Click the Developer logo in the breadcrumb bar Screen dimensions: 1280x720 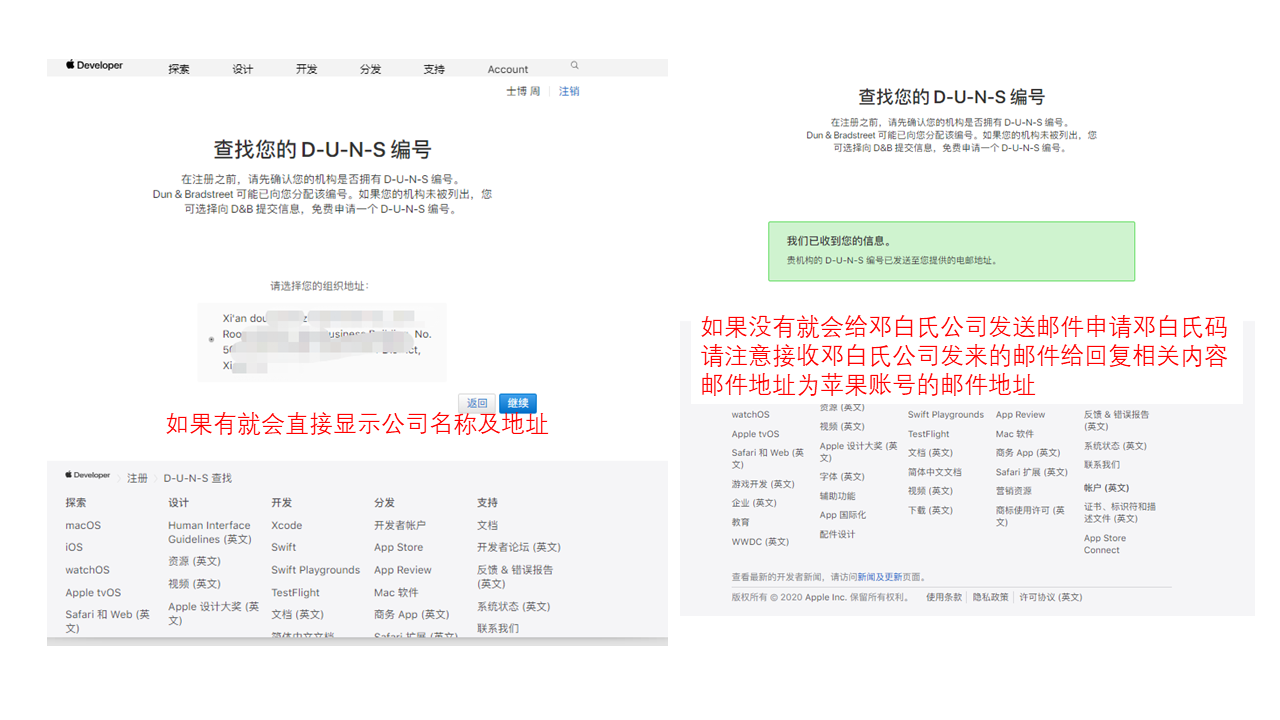pos(88,476)
